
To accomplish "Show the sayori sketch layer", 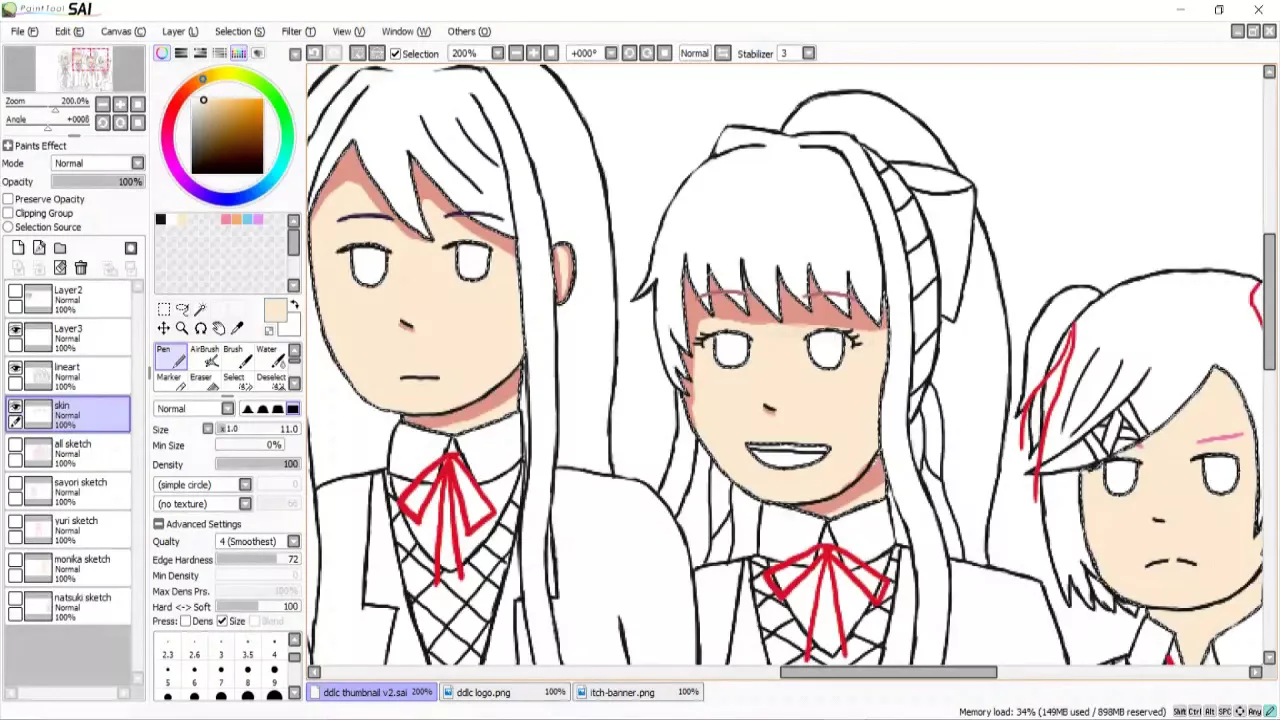I will click(15, 483).
